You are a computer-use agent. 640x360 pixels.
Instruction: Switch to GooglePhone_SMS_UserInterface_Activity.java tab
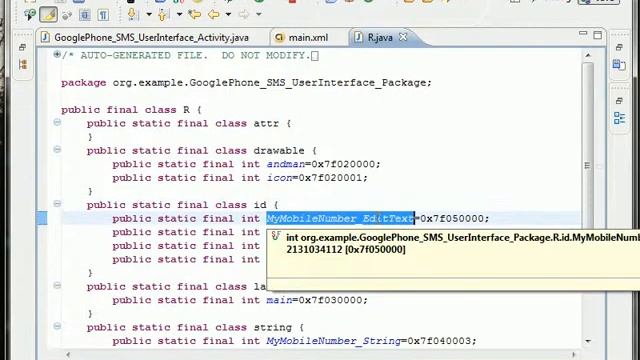point(151,38)
